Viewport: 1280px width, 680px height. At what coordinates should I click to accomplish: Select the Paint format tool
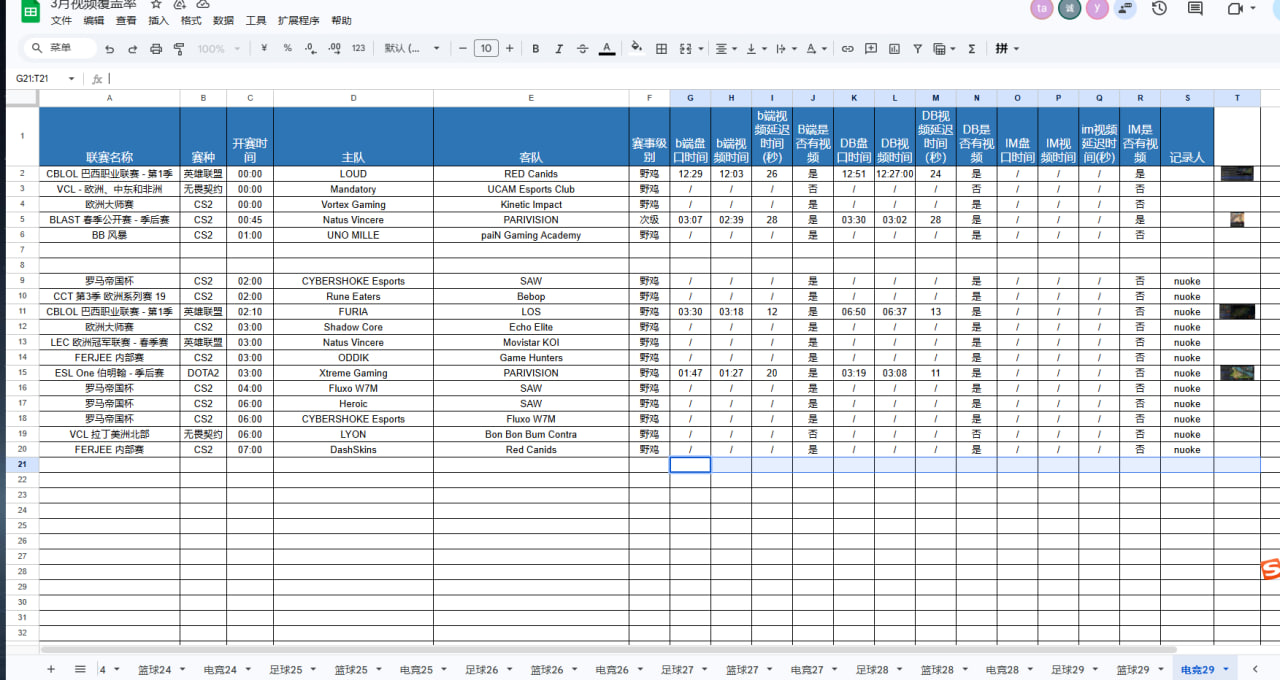click(x=179, y=48)
